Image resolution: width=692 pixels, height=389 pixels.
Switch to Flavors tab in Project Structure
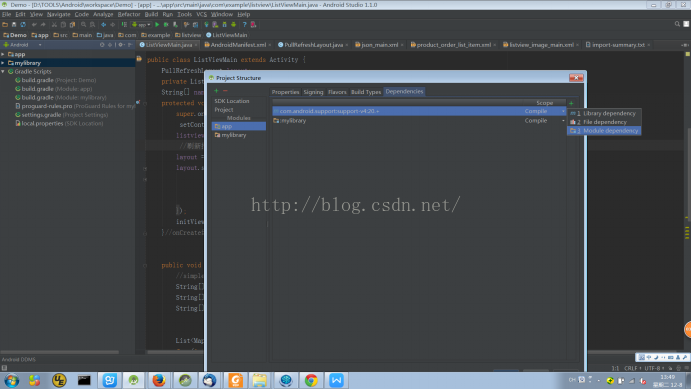(x=337, y=92)
